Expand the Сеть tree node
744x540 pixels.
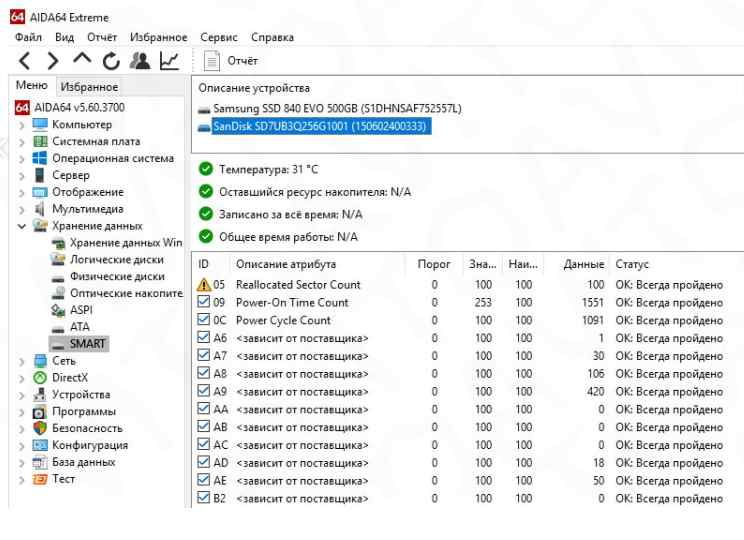coord(22,362)
